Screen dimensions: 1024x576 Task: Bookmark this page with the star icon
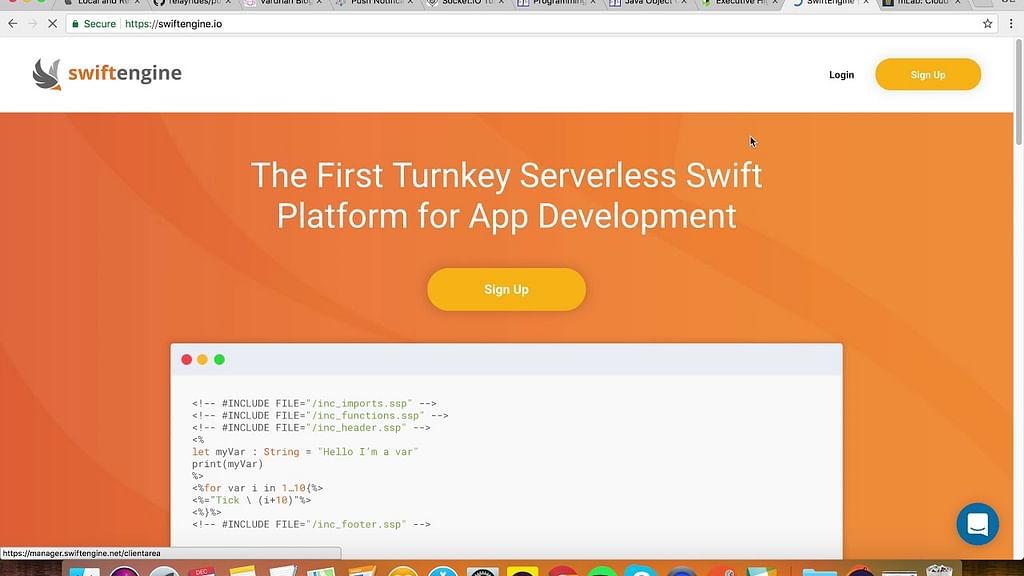pos(987,23)
